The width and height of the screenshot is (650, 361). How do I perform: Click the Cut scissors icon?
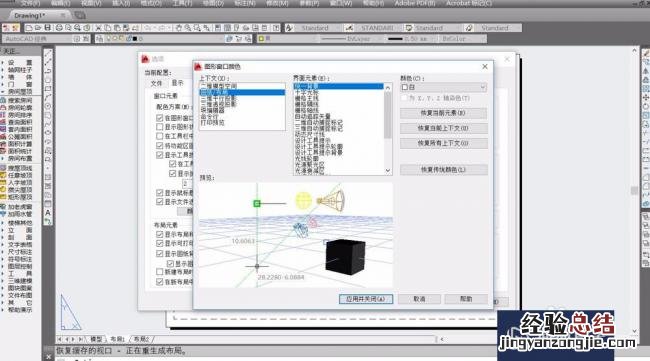(98, 28)
